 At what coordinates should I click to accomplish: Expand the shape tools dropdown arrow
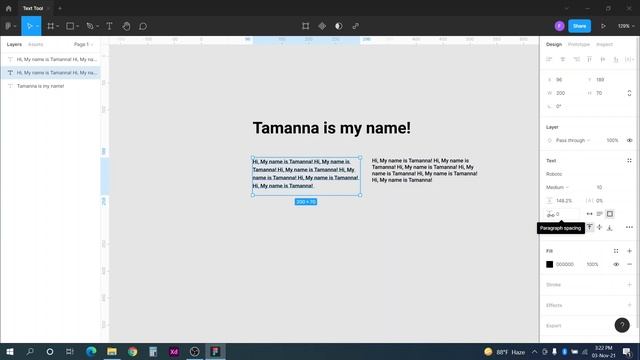[77, 26]
